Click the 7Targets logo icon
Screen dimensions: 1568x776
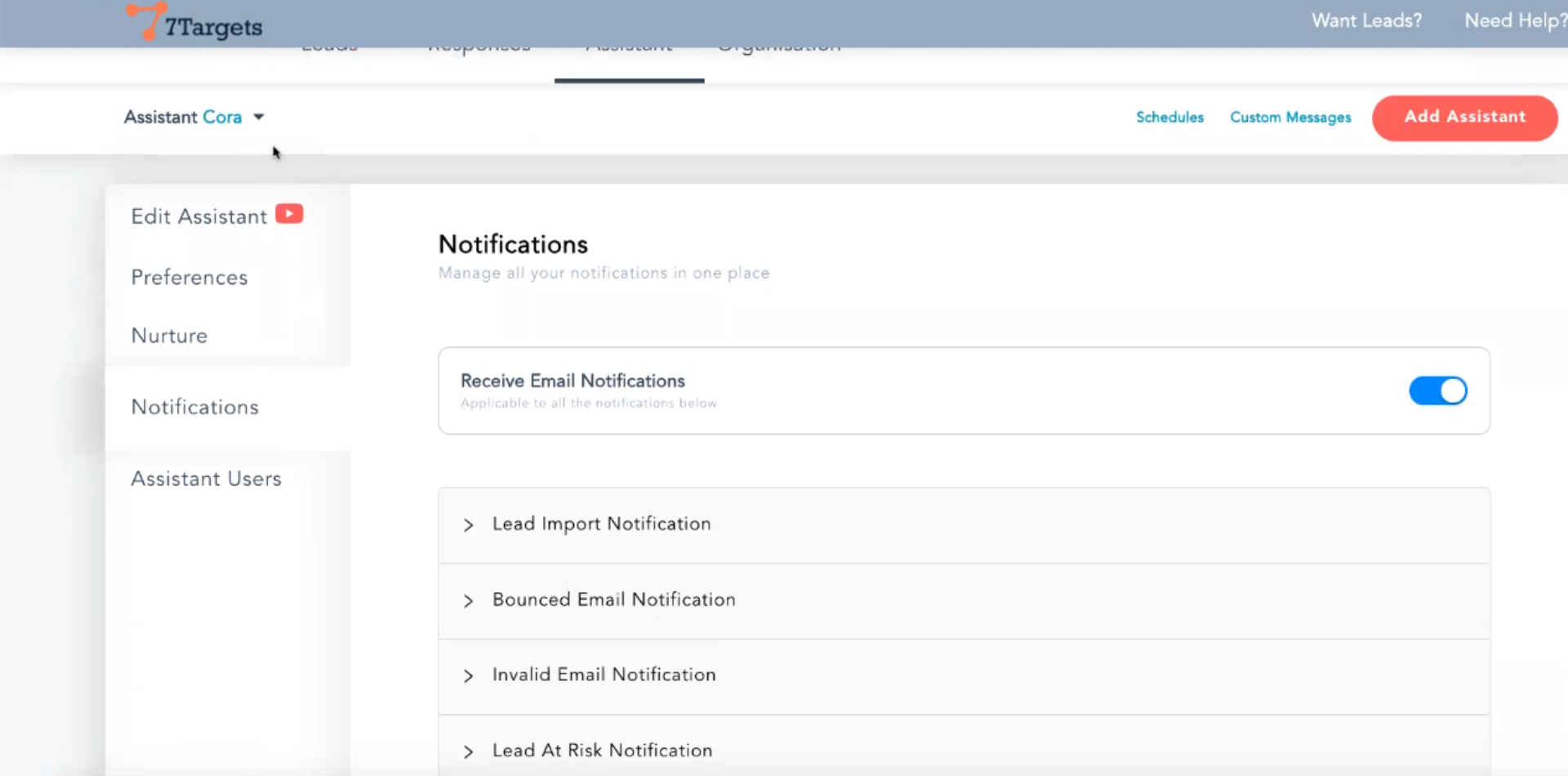point(145,21)
